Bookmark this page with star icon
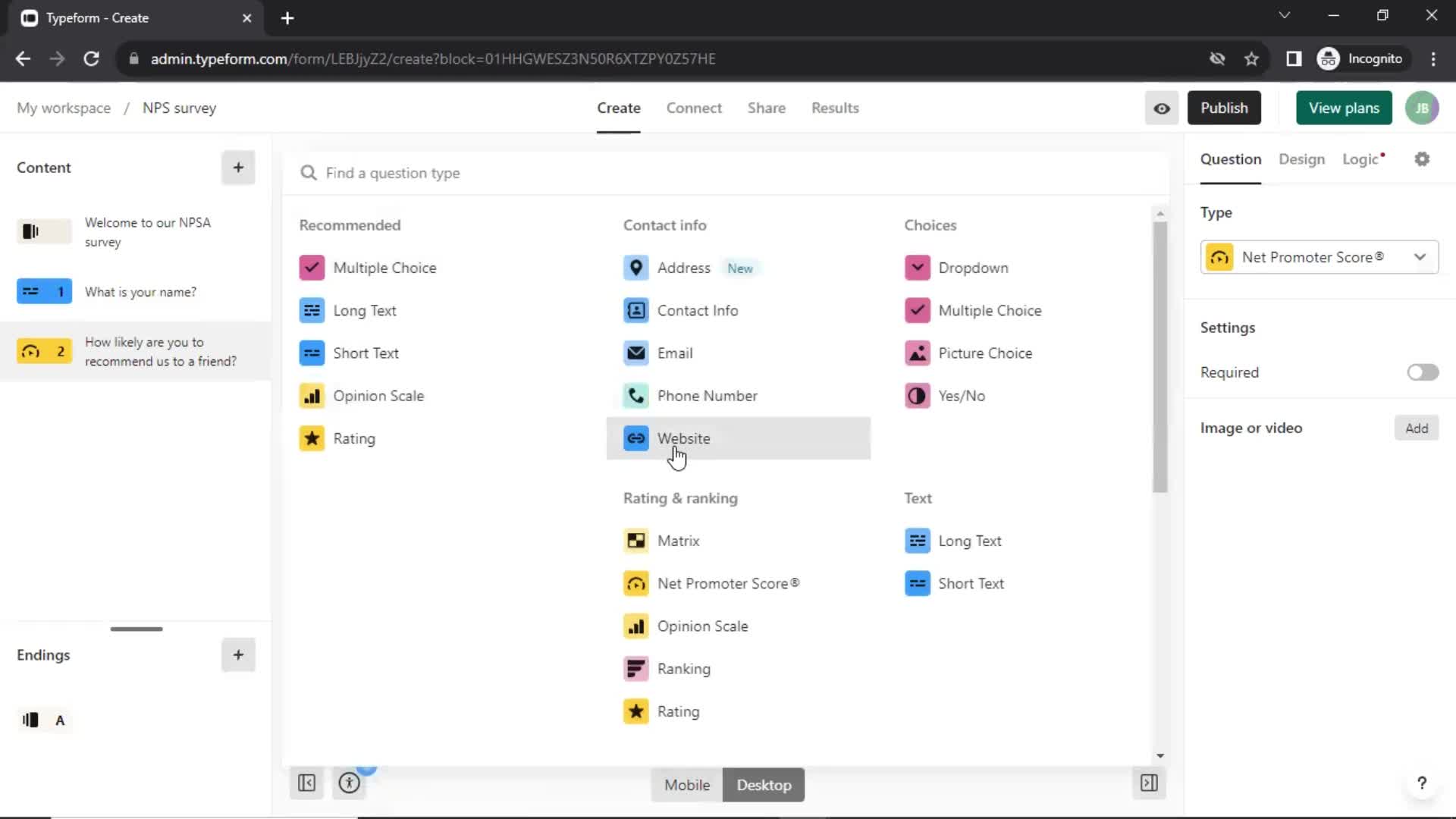The image size is (1456, 819). pyautogui.click(x=1251, y=59)
